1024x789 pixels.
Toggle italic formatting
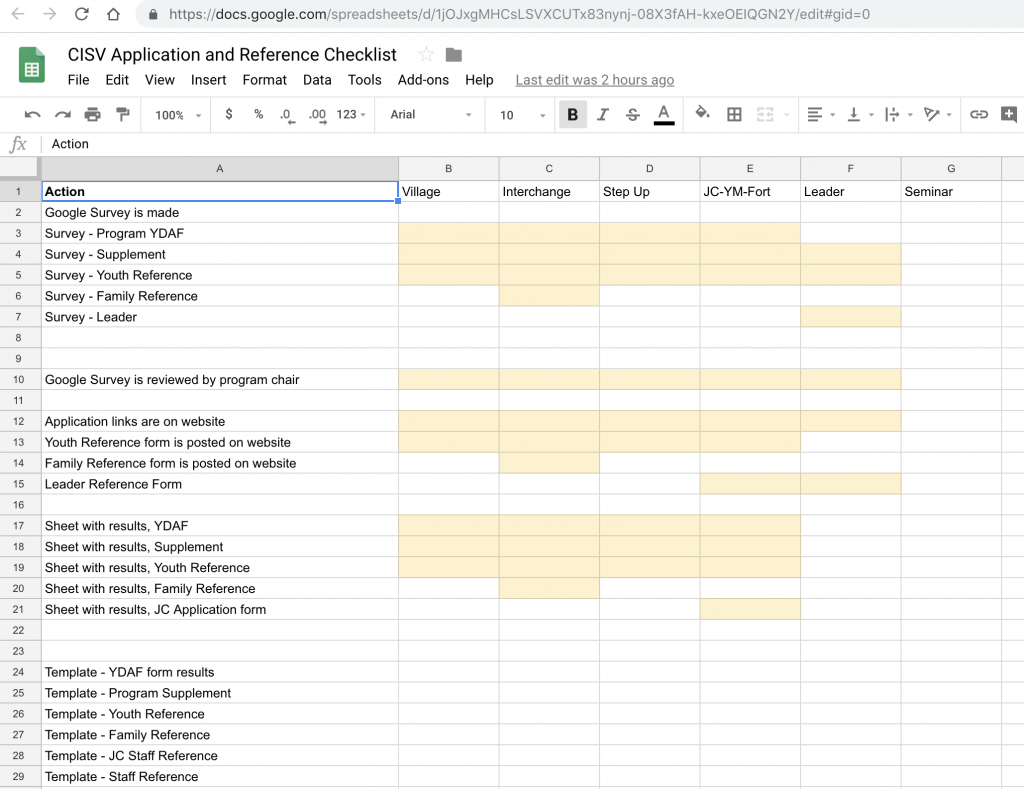coord(600,114)
